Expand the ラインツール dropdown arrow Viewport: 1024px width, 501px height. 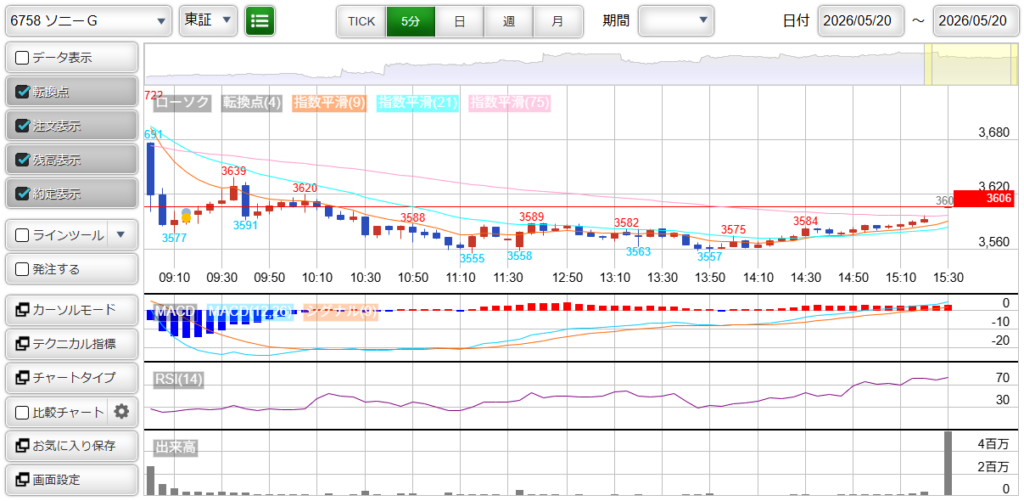(120, 234)
